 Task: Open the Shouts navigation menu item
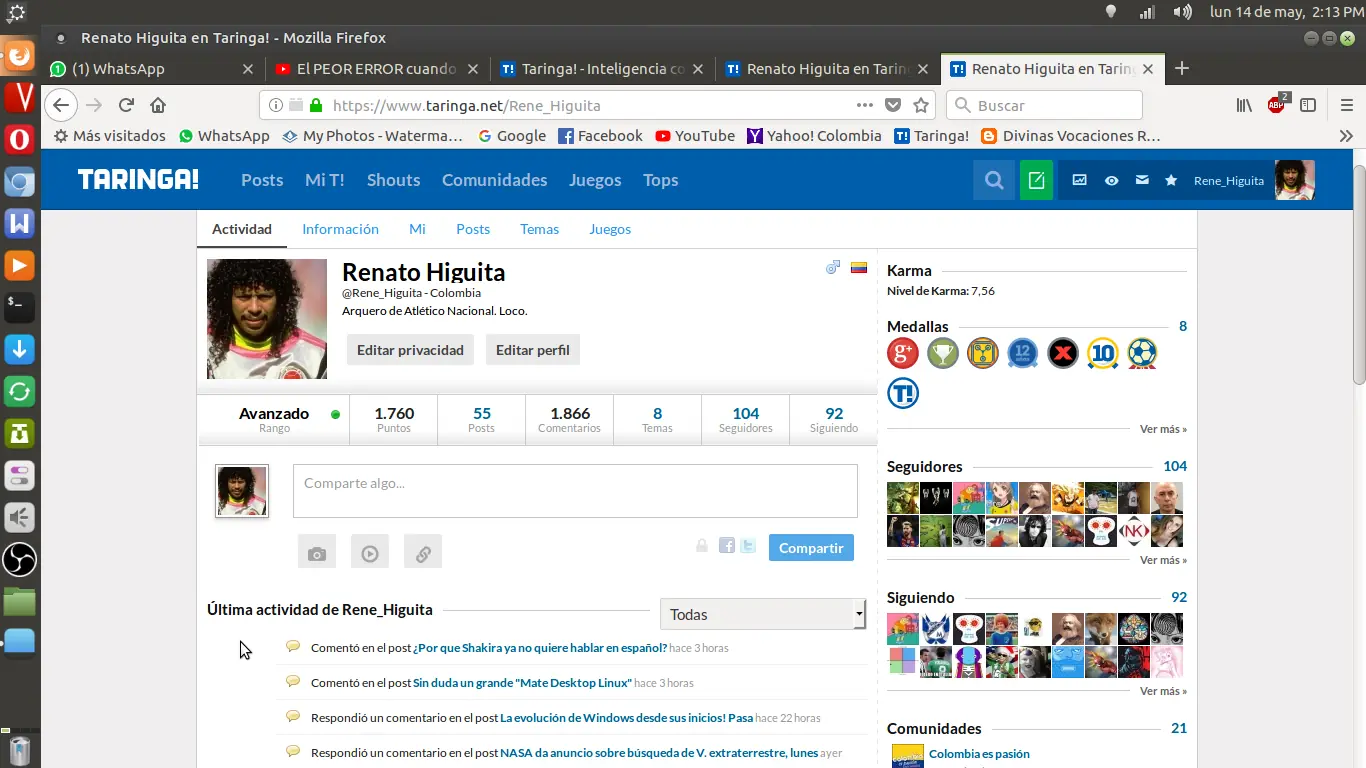(393, 180)
